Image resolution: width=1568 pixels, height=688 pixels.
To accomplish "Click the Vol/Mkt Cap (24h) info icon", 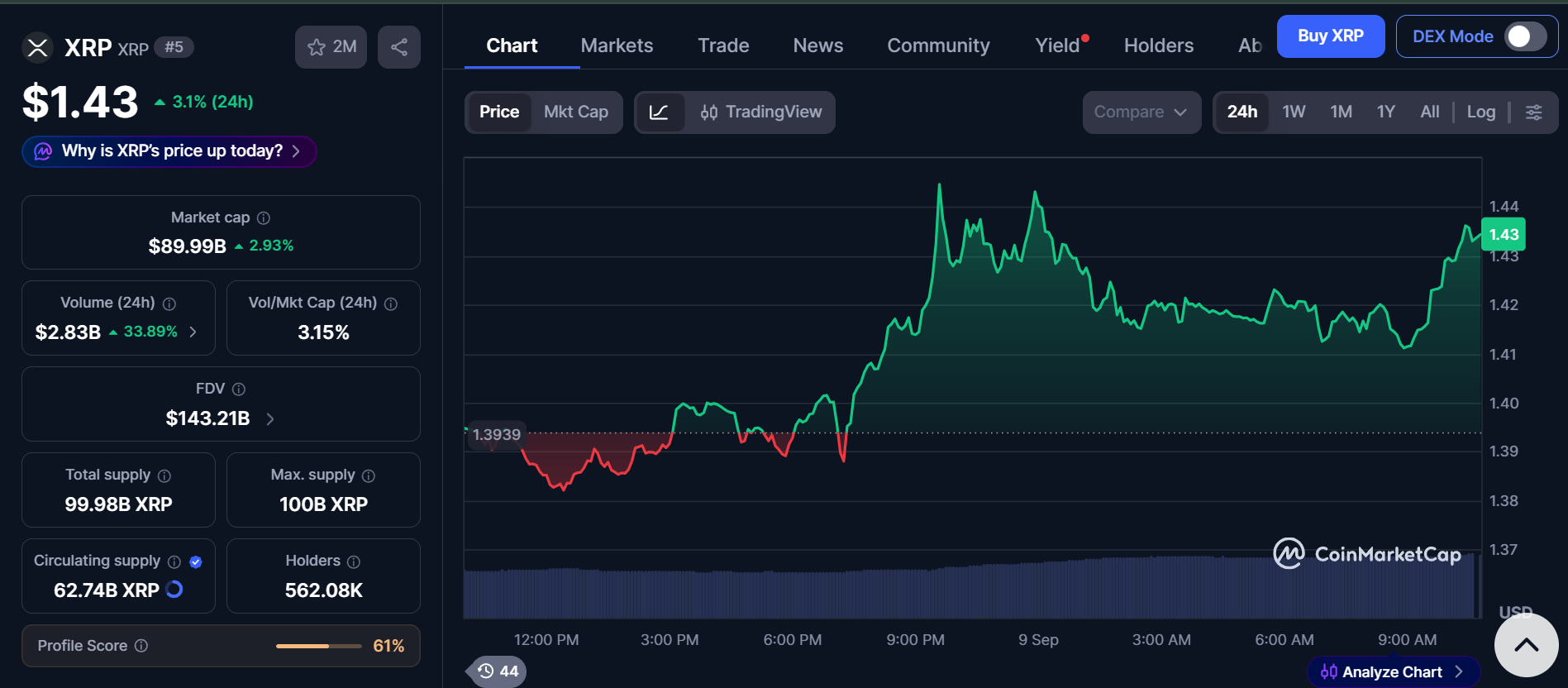I will click(x=391, y=304).
